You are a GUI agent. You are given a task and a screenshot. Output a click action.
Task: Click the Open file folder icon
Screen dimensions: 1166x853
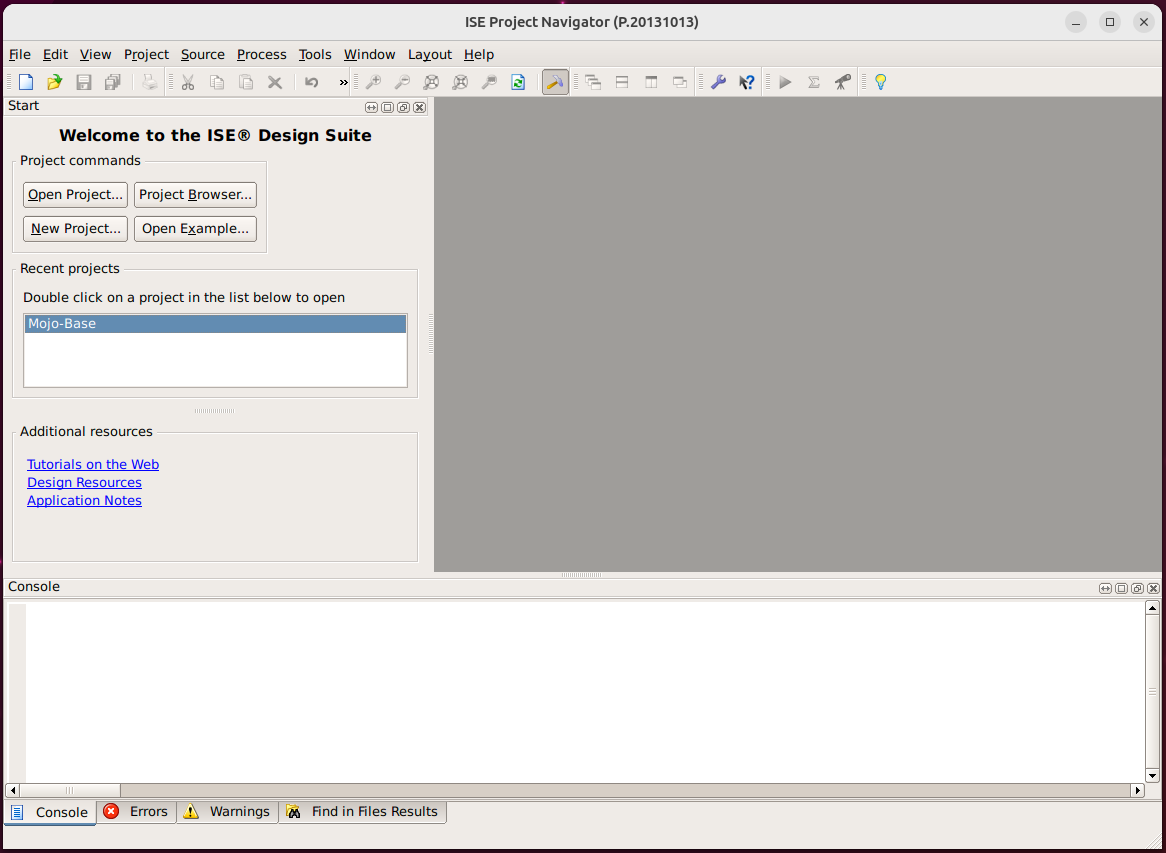[54, 82]
